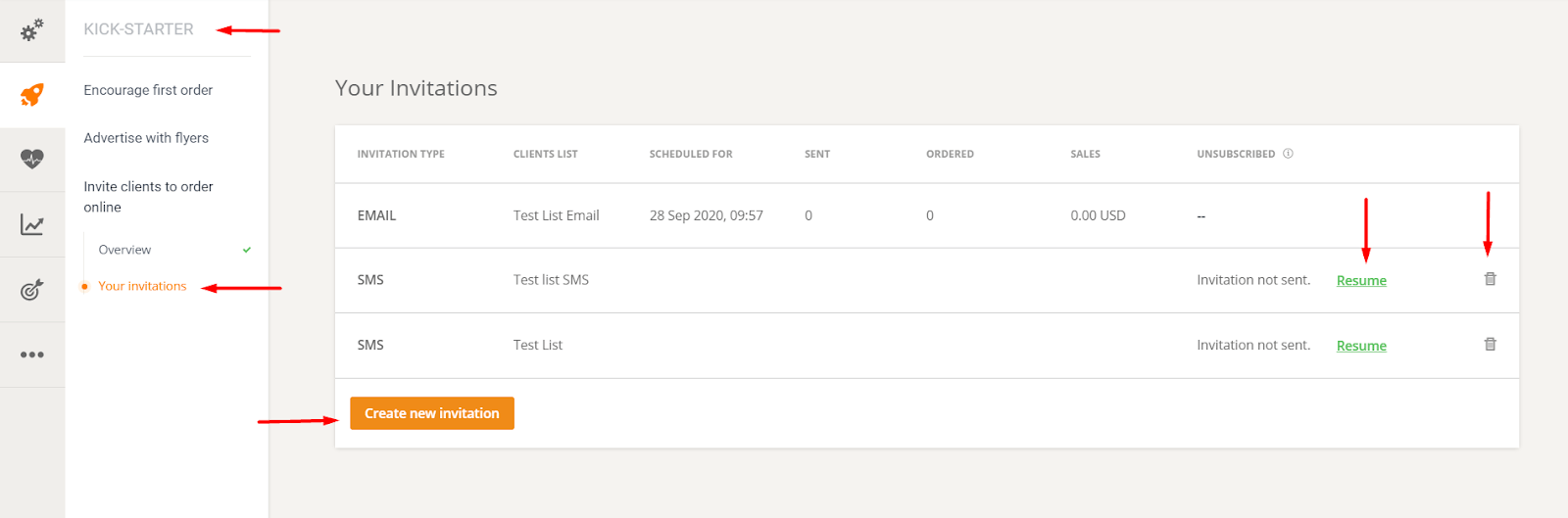Click the sent count 0 in EMAIL row
Screen dimensions: 1568x518
808,215
